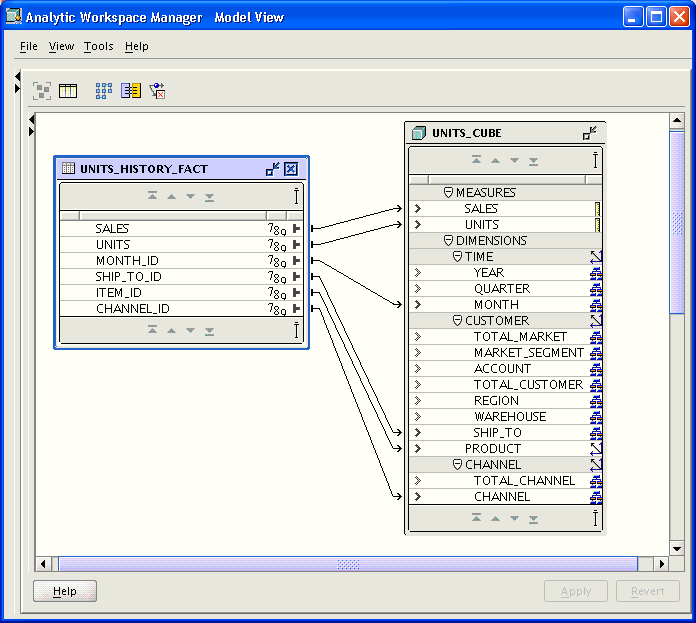696x623 pixels.
Task: Collapse the UNITS_HISTORY_FACT table window
Action: (x=273, y=169)
